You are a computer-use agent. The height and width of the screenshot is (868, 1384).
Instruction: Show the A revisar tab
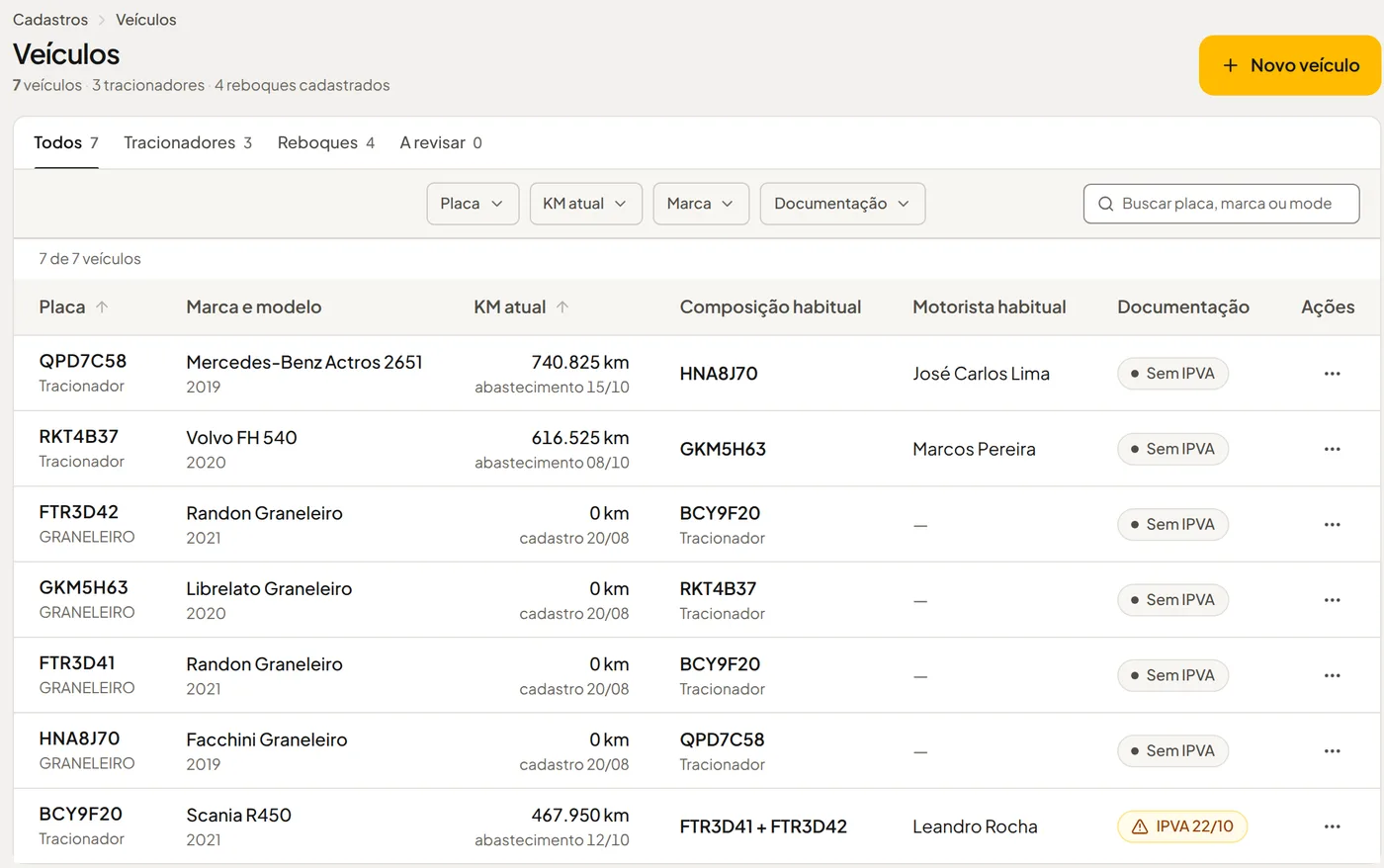click(441, 142)
